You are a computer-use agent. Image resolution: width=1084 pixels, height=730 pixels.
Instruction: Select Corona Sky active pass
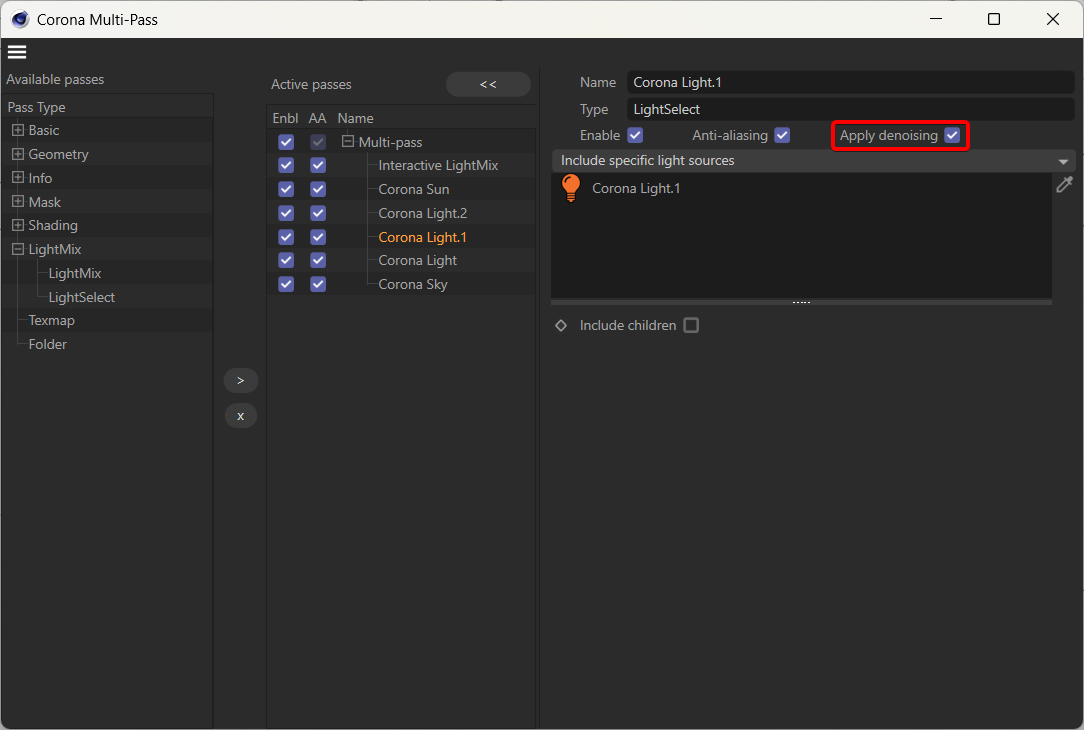[x=413, y=284]
